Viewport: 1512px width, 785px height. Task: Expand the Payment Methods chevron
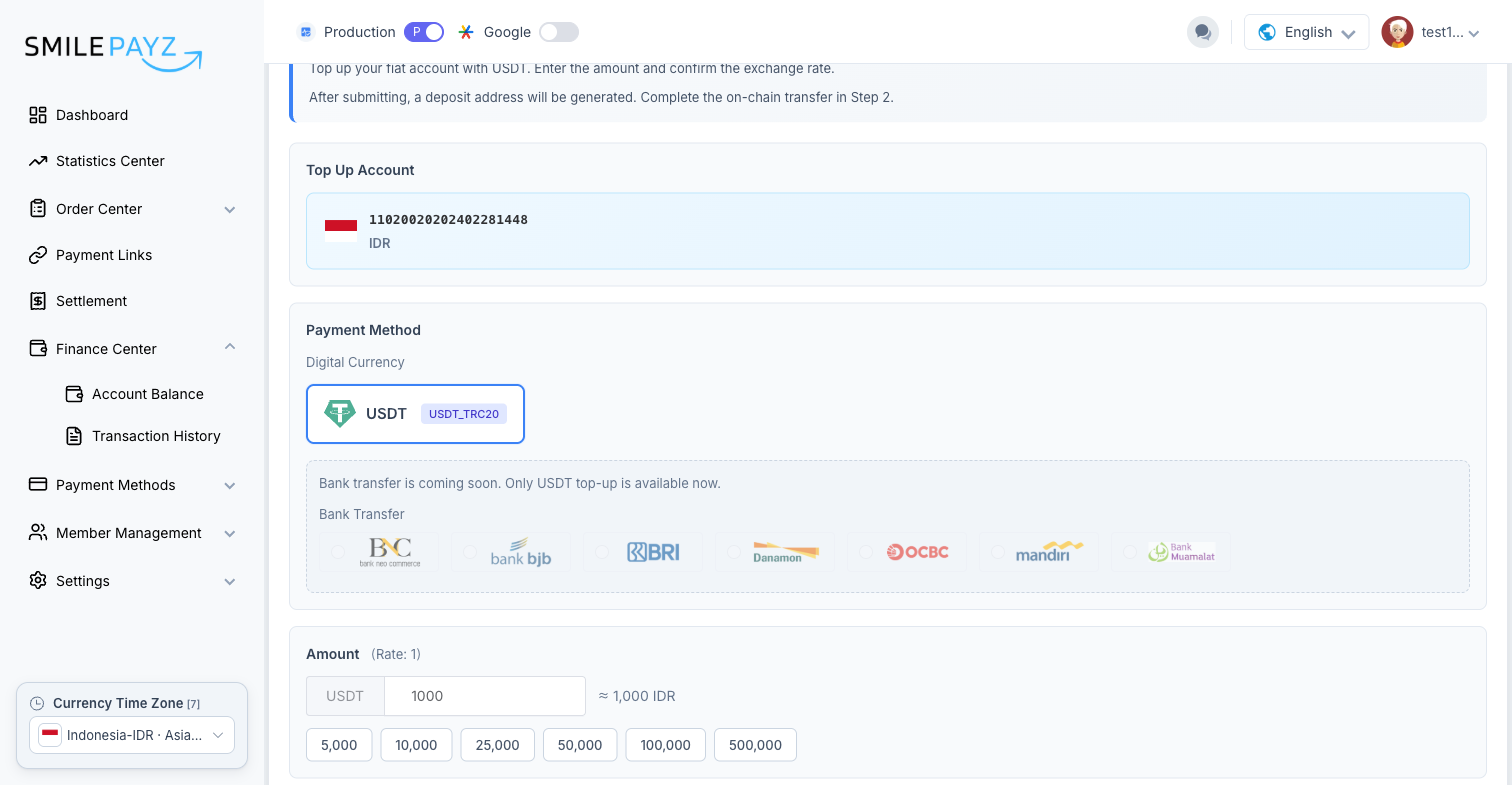230,486
